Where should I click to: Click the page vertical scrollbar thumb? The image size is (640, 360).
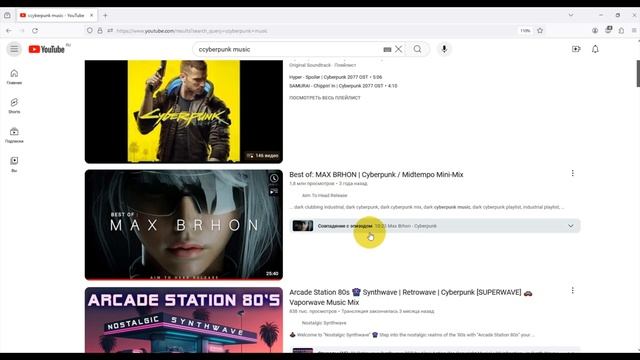(638, 73)
